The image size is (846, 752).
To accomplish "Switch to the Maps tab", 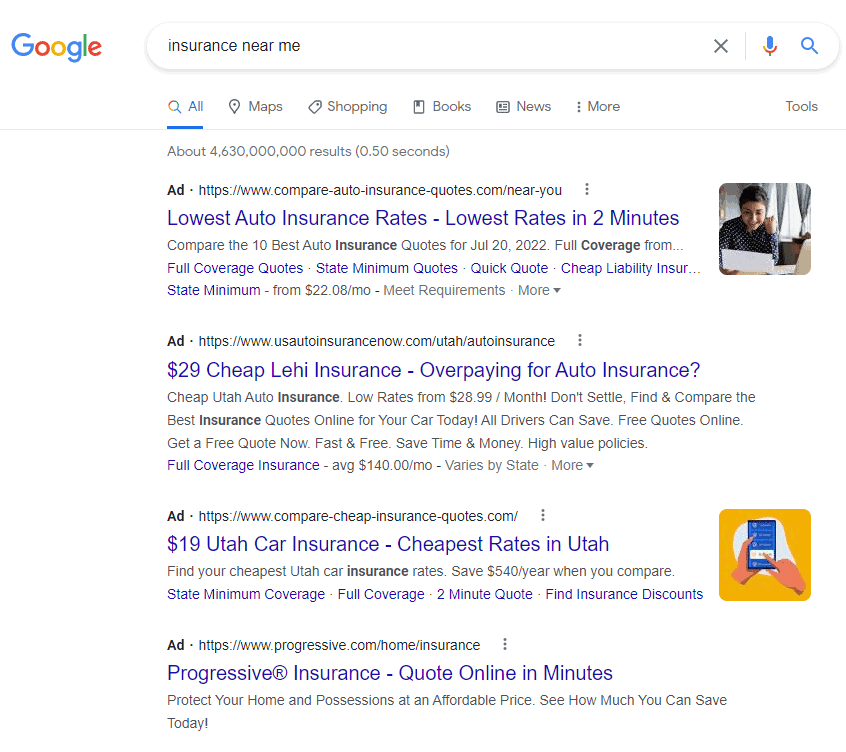I will pos(255,106).
